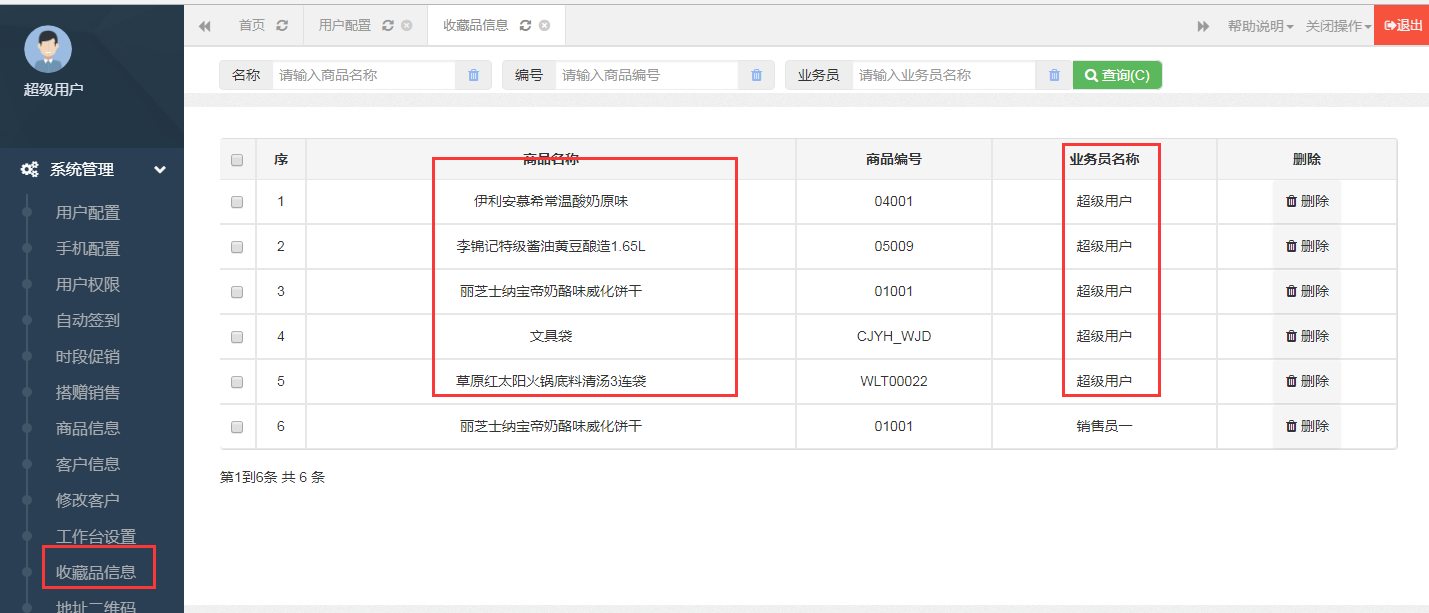The image size is (1429, 613).
Task: Click the back double-arrow tab scroll icon
Action: tap(205, 26)
